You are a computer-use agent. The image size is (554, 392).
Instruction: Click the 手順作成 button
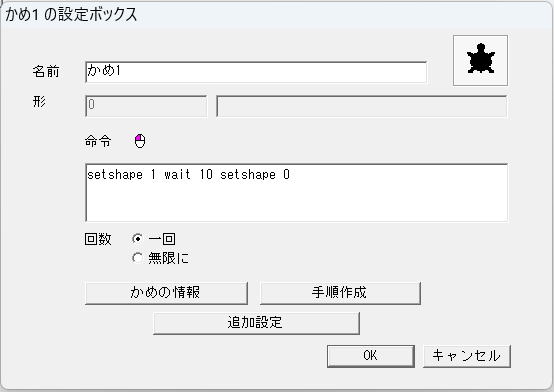coord(340,293)
